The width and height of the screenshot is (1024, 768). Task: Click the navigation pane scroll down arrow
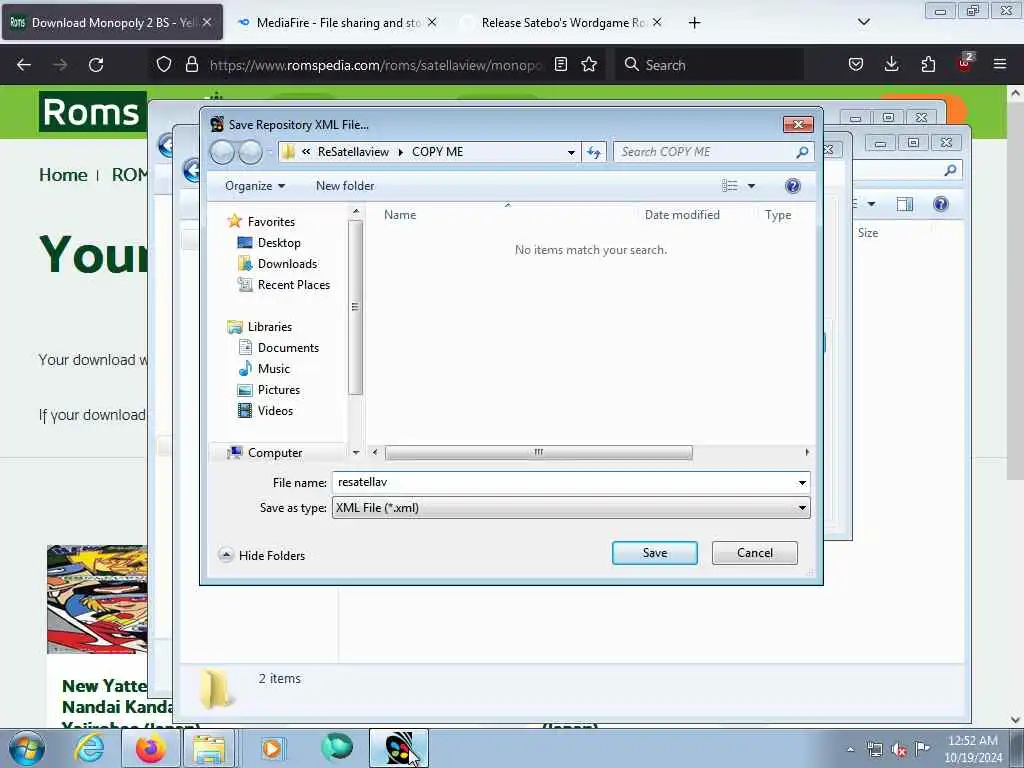(356, 452)
